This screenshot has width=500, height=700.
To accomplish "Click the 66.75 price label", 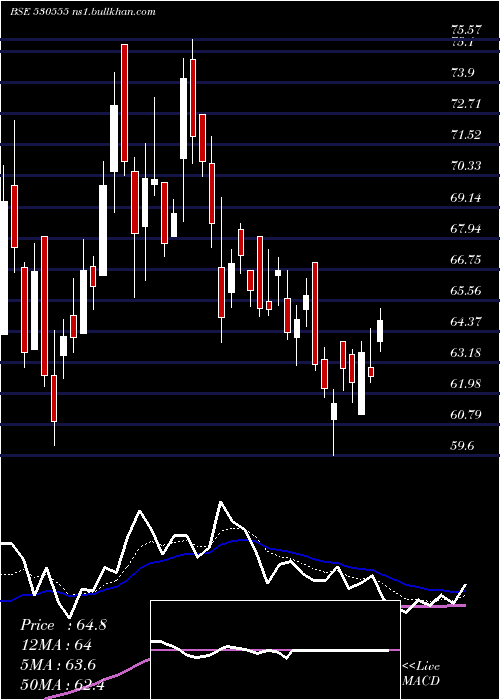I will (x=466, y=259).
